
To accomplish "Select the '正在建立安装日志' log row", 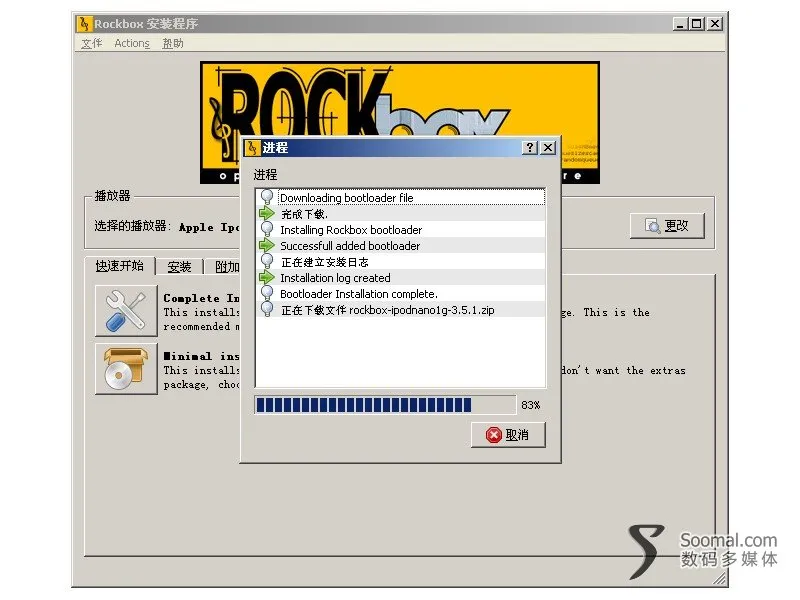I will coord(401,262).
